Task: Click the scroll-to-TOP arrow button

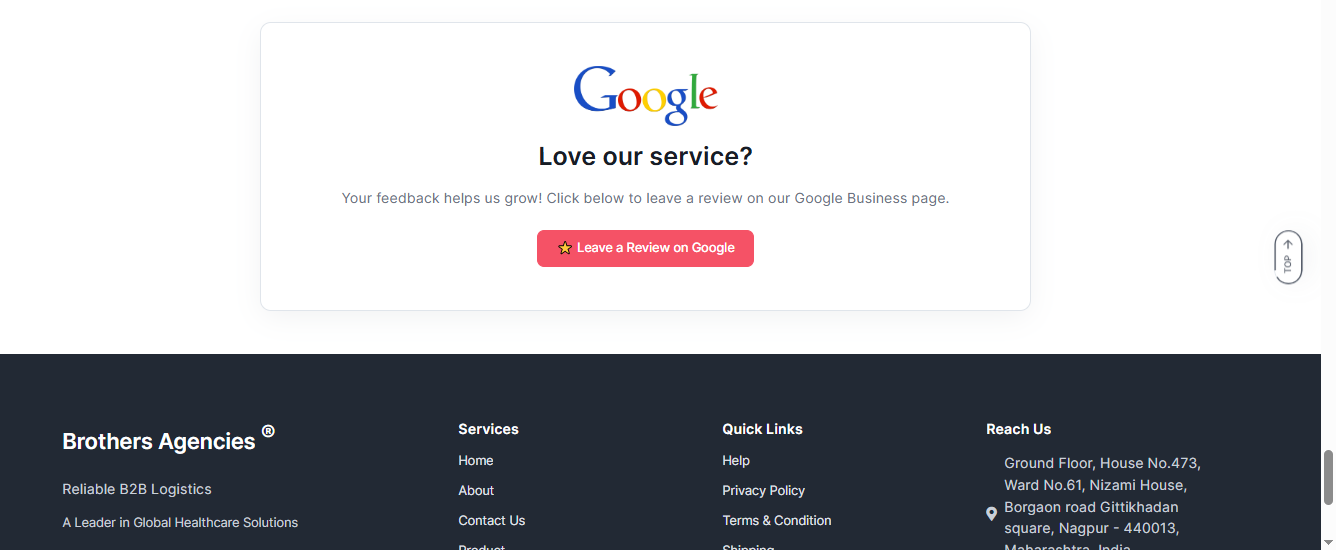Action: (1288, 258)
